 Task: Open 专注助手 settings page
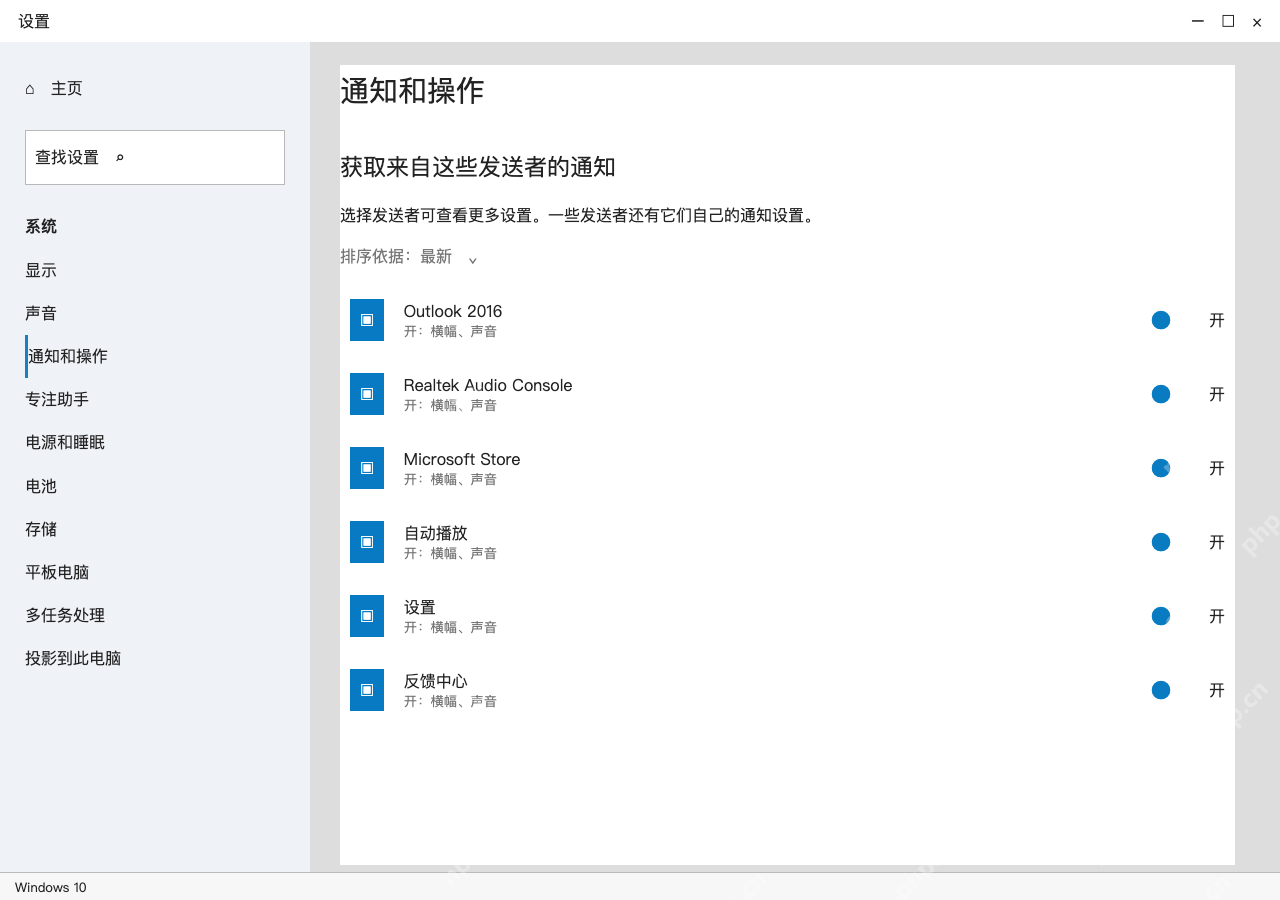tap(57, 399)
